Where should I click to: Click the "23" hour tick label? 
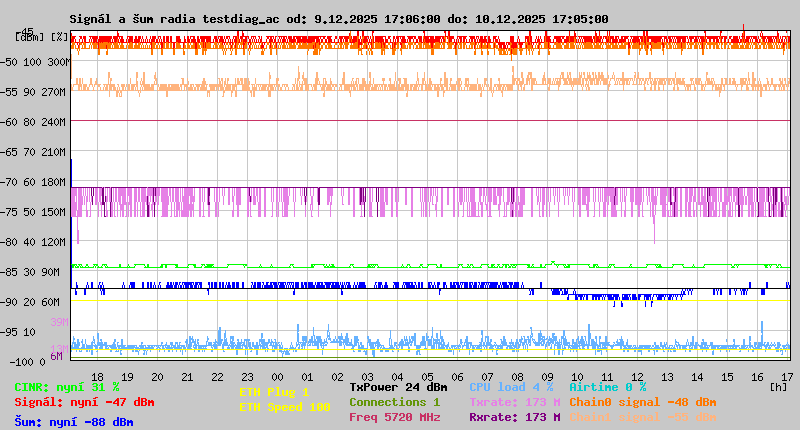[247, 377]
